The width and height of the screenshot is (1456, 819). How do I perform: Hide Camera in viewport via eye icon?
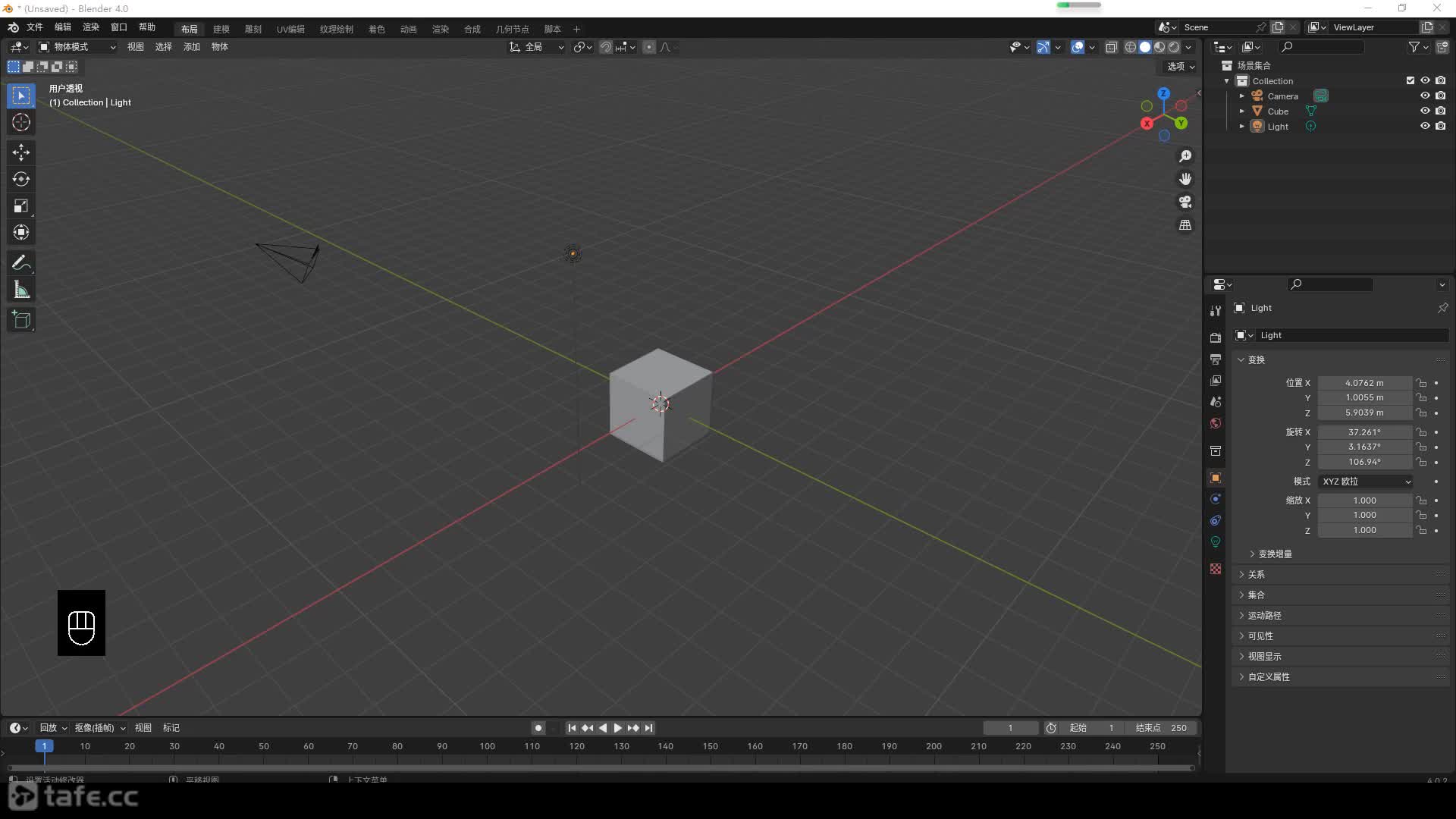[x=1425, y=96]
